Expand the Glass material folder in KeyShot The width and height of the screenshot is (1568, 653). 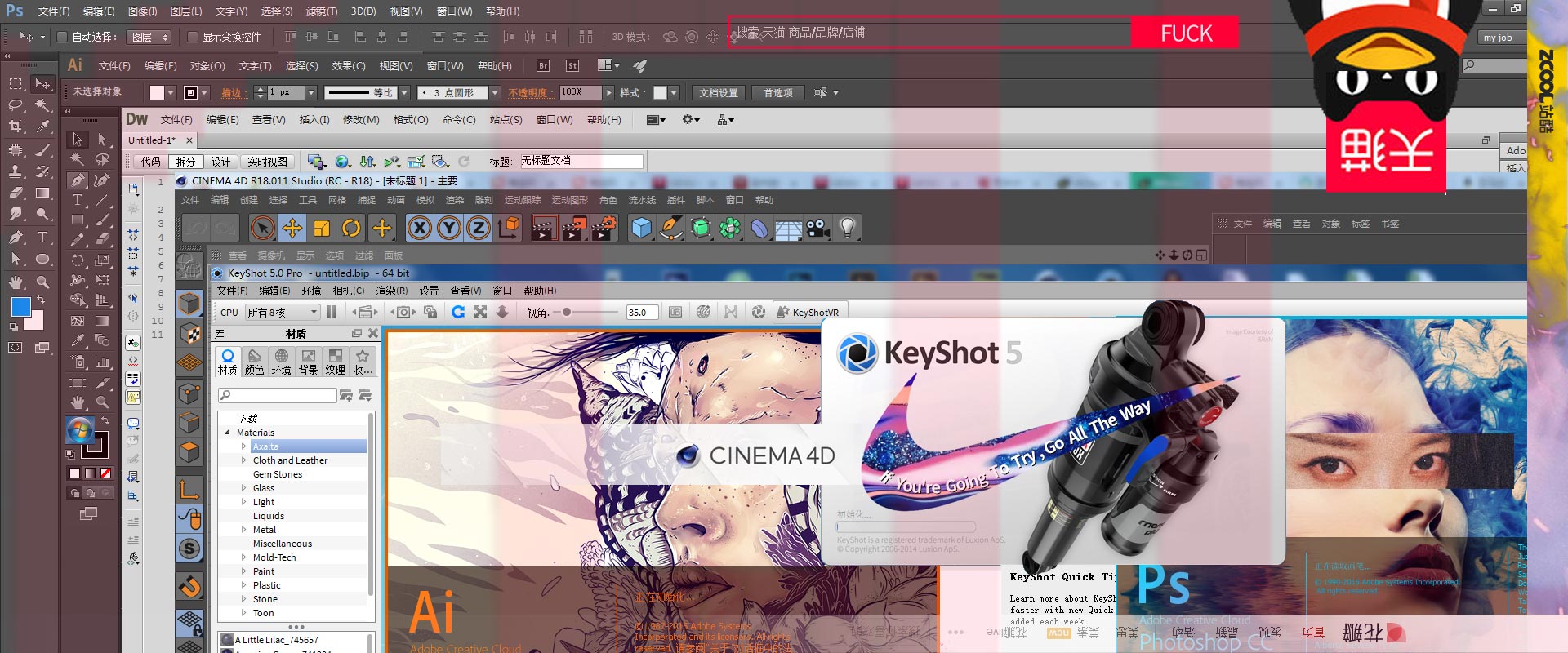pos(243,488)
